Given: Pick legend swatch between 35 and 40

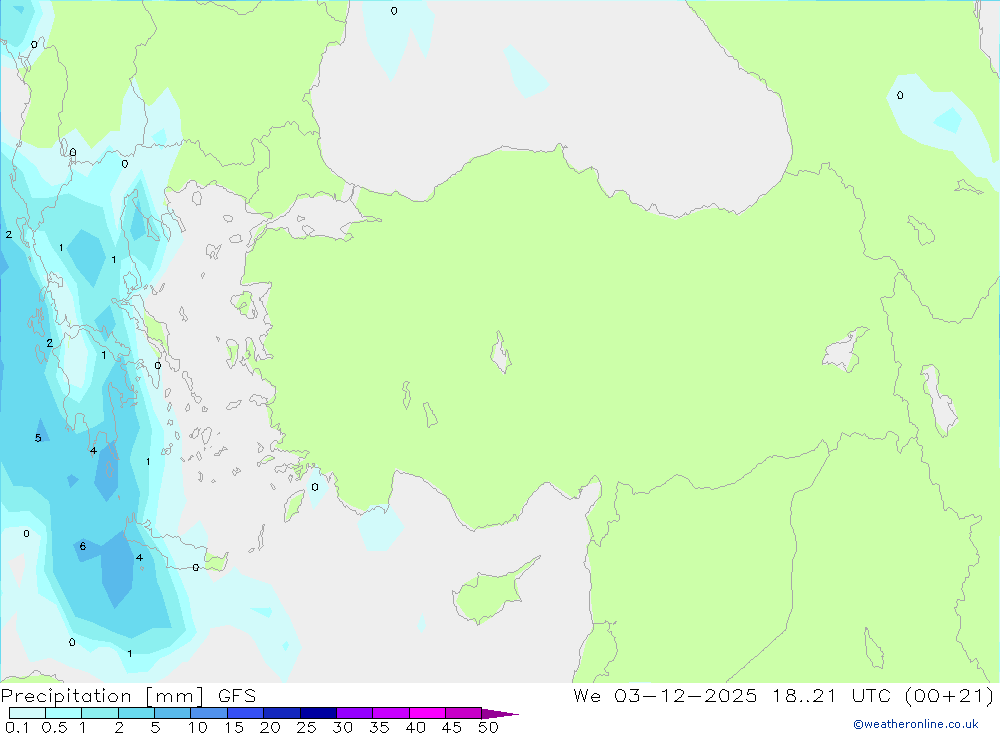Looking at the screenshot, I should (390, 713).
